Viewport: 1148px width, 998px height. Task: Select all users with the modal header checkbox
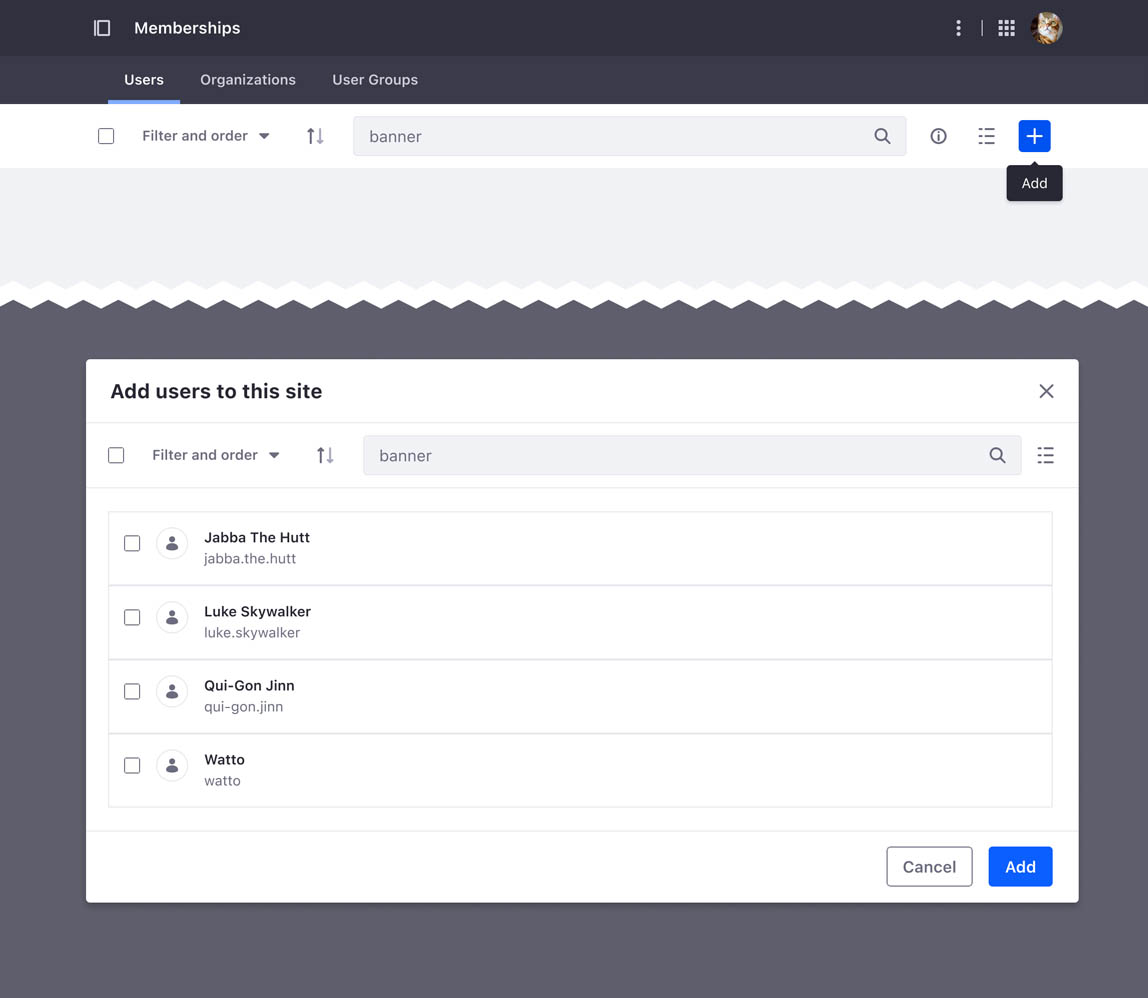click(116, 455)
